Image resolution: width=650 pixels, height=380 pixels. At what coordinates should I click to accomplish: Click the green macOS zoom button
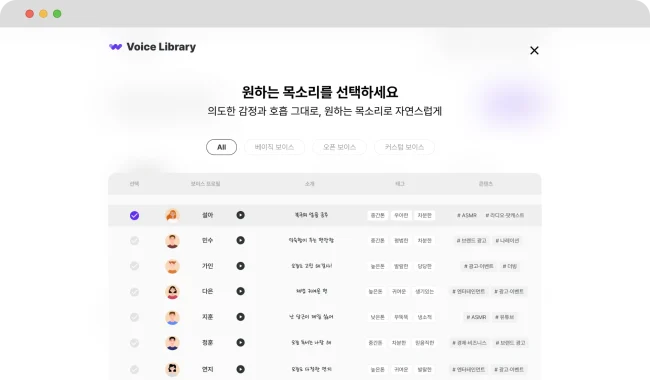(x=57, y=14)
